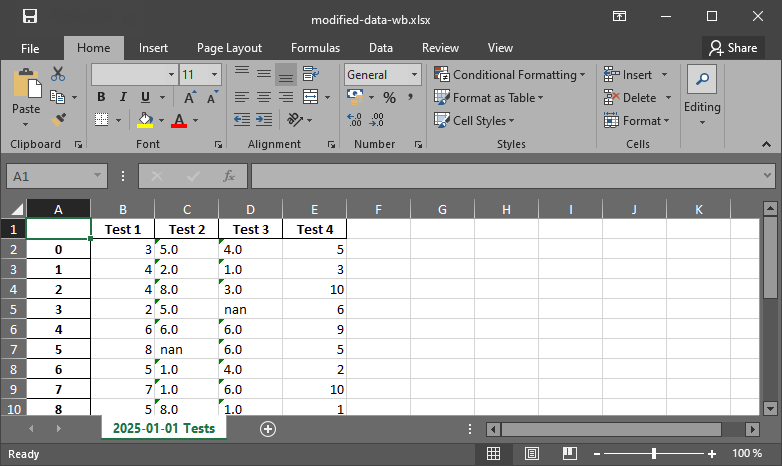This screenshot has height=466, width=782.
Task: Switch to the Page Layout tab
Action: (x=229, y=48)
